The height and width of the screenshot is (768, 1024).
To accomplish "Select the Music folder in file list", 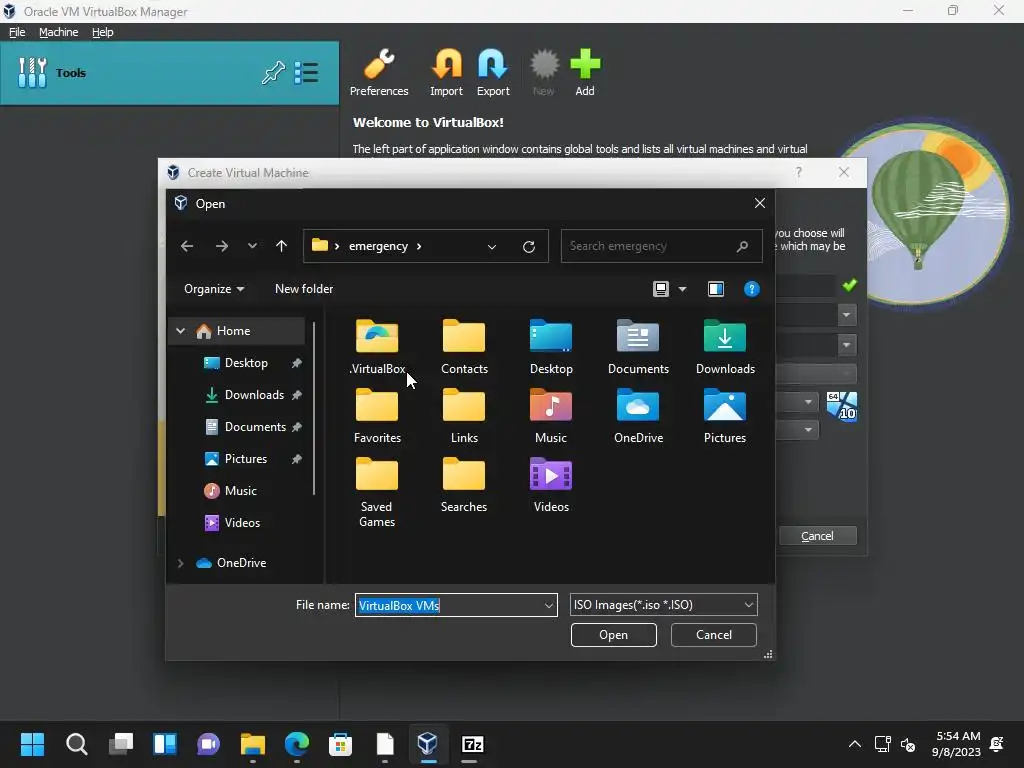I will 551,416.
